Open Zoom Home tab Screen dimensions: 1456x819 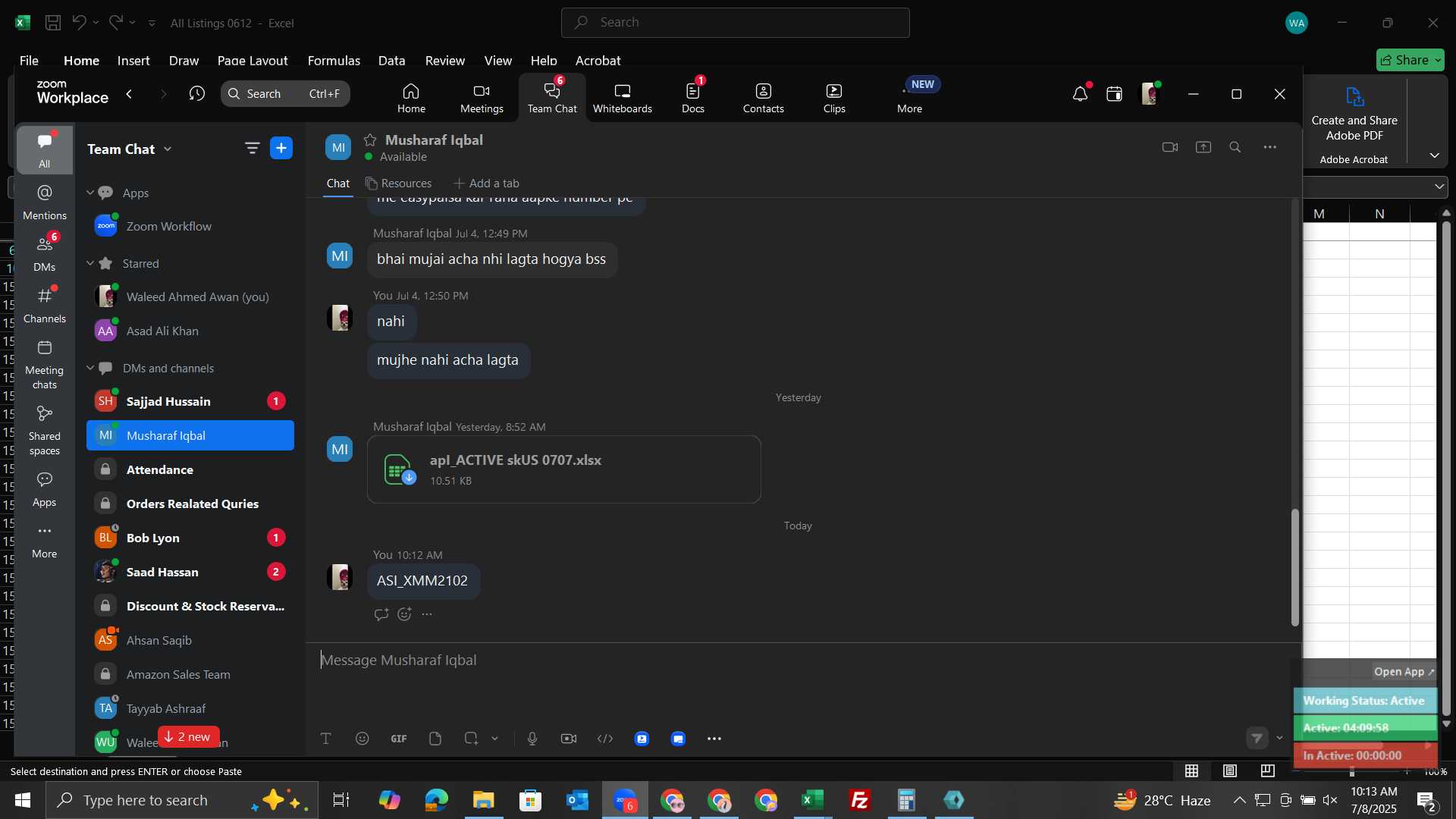click(x=411, y=98)
